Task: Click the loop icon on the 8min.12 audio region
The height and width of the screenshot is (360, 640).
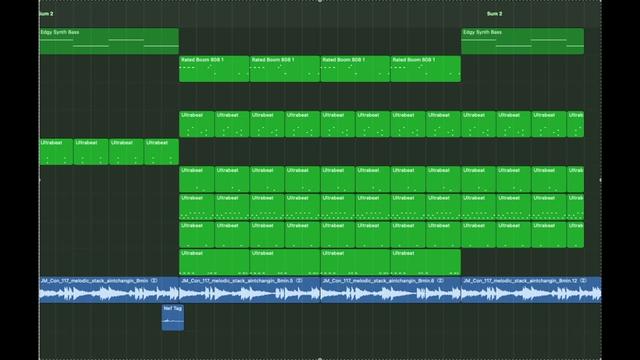Action: click(583, 281)
